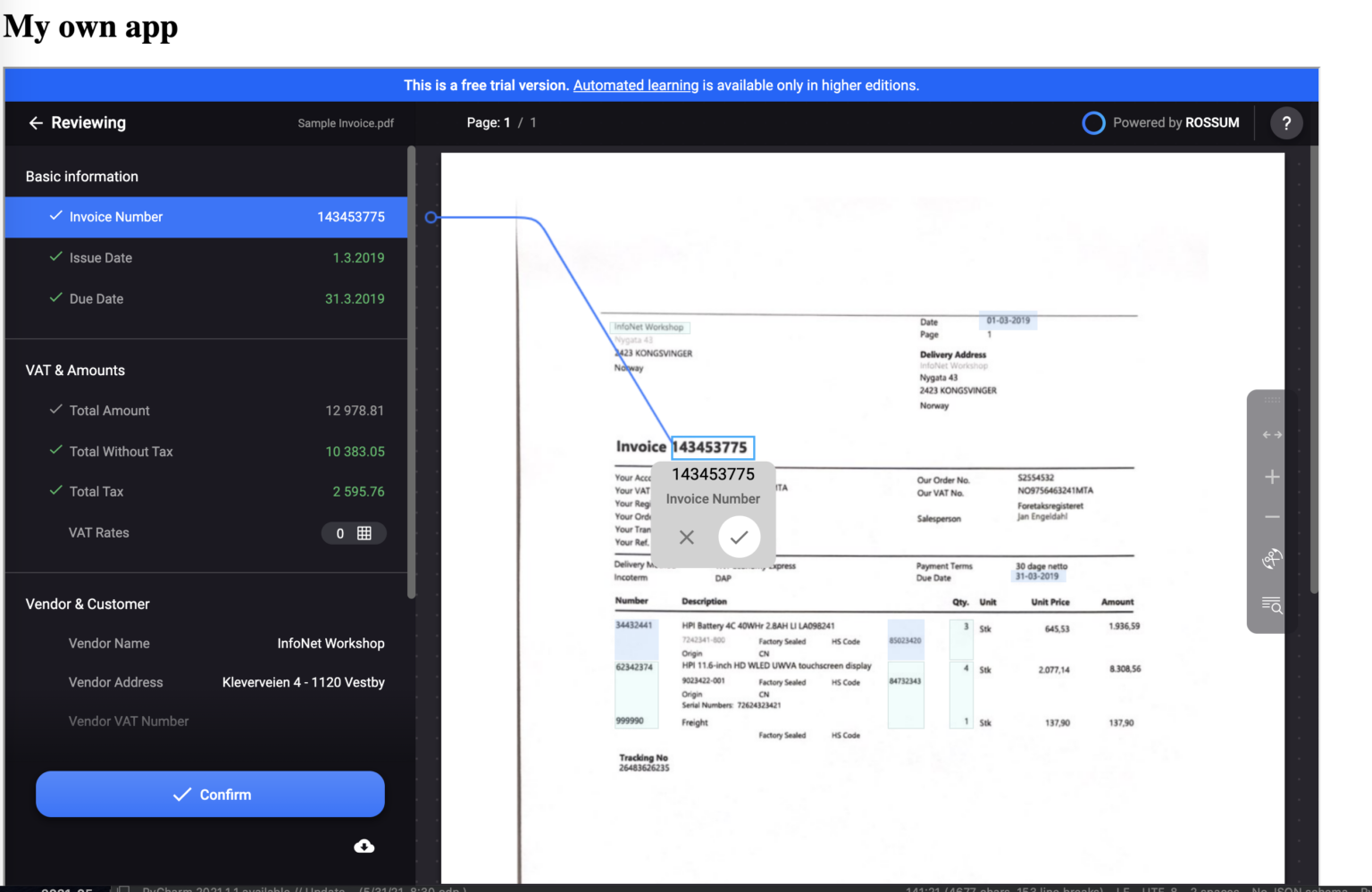The width and height of the screenshot is (1372, 892).
Task: Select the Due Date field
Action: point(96,298)
